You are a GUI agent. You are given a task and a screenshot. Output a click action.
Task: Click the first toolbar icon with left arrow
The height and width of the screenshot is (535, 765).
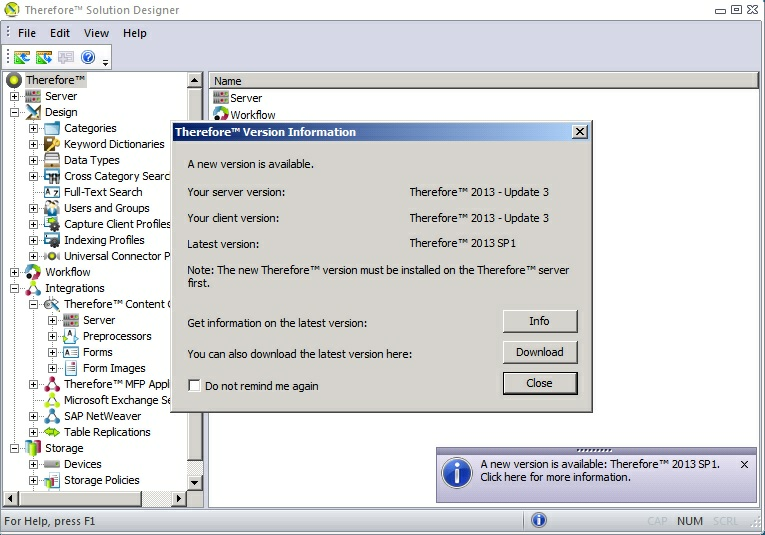22,58
